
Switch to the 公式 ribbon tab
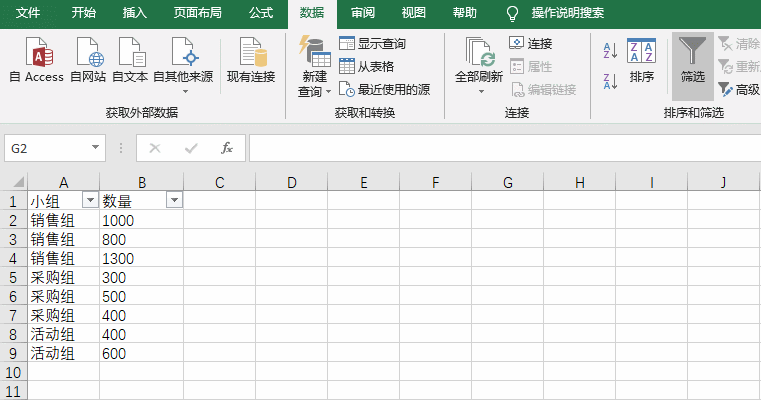tap(260, 13)
